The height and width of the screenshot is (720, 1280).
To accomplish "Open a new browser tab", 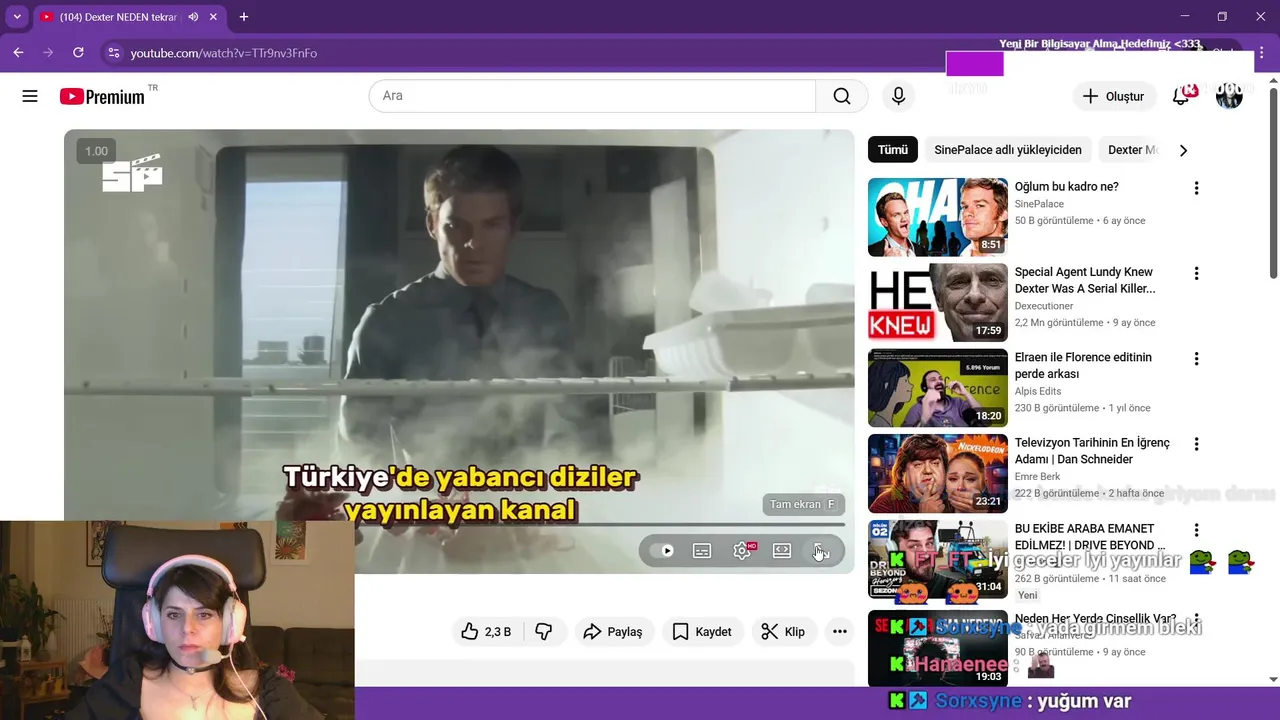I will pyautogui.click(x=243, y=17).
